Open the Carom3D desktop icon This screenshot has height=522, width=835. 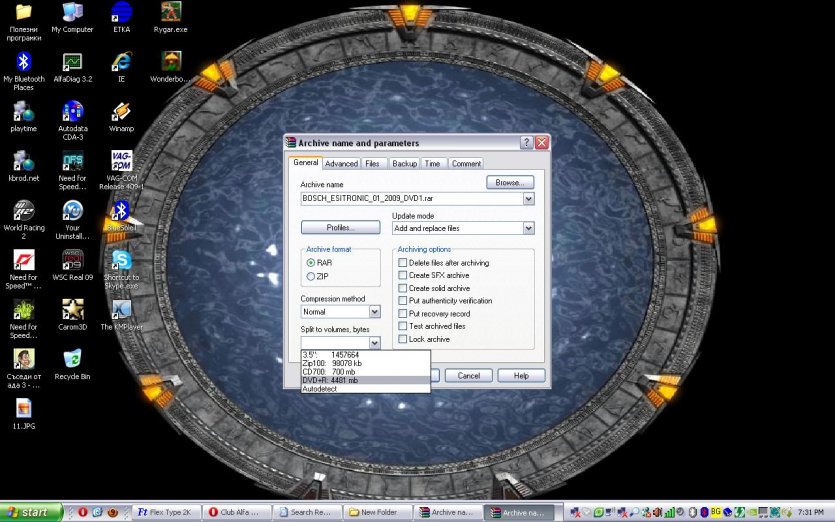(x=72, y=310)
